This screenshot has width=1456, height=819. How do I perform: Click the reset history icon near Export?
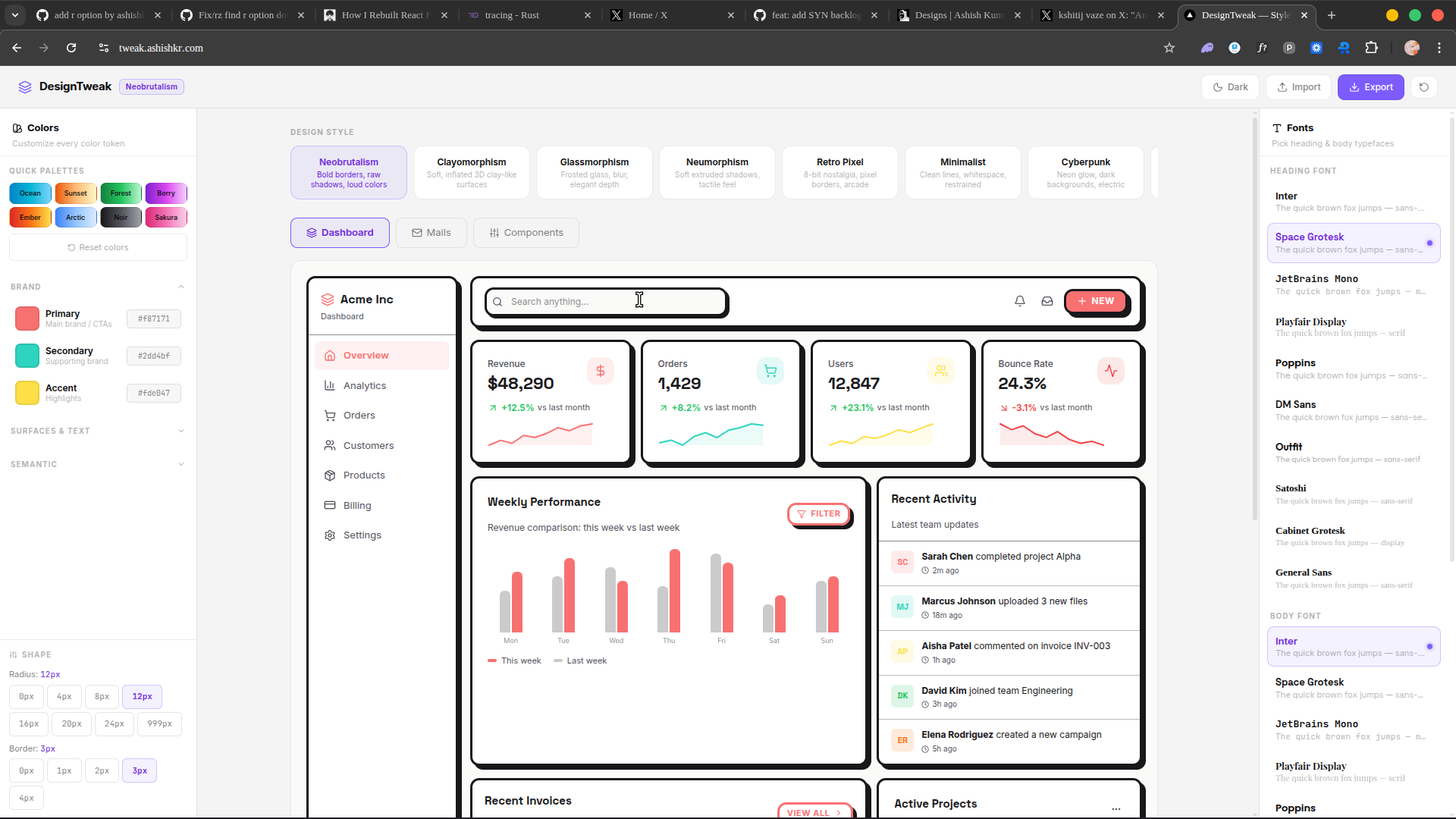1423,86
